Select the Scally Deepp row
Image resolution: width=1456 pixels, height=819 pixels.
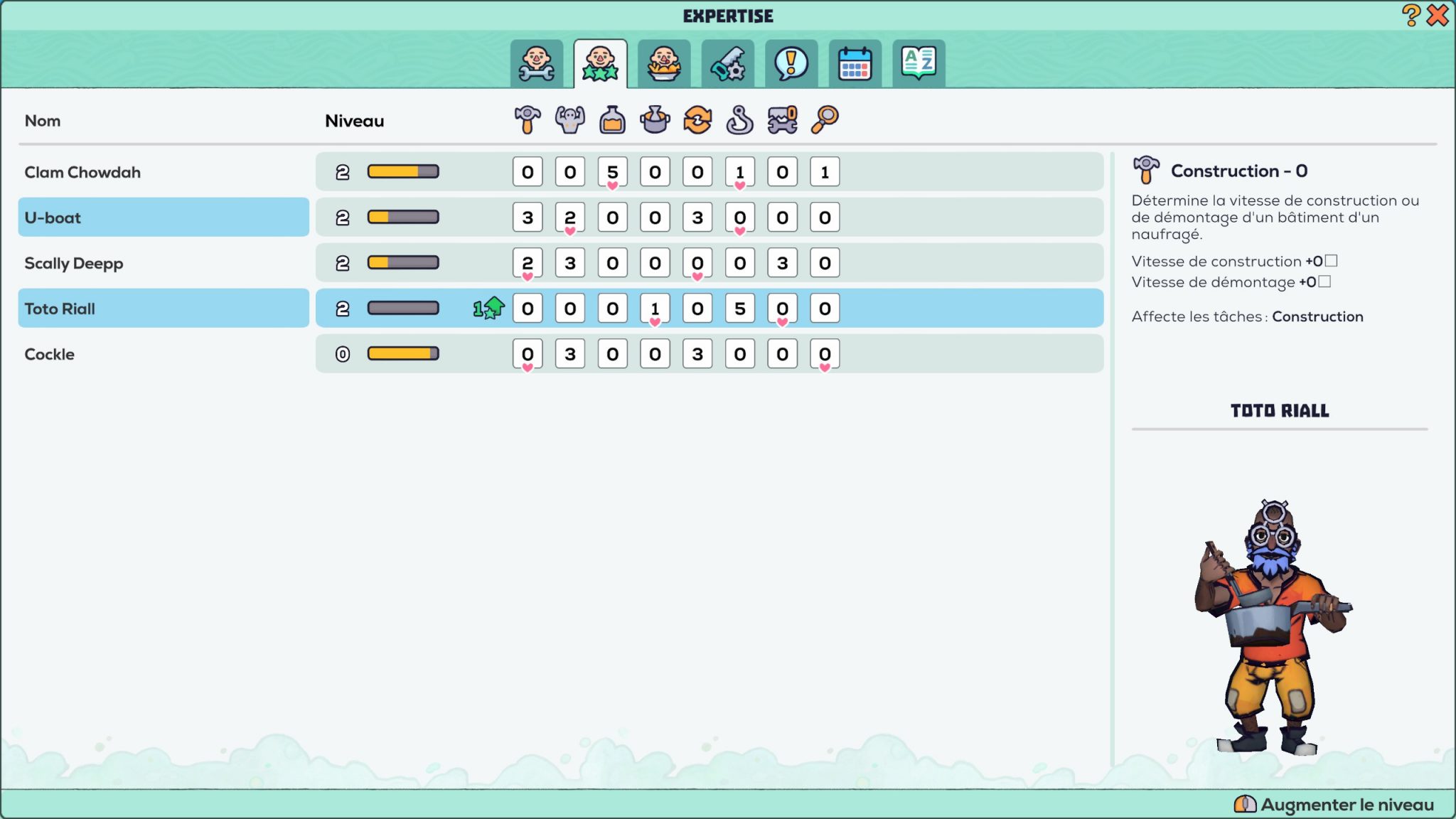pyautogui.click(x=74, y=263)
